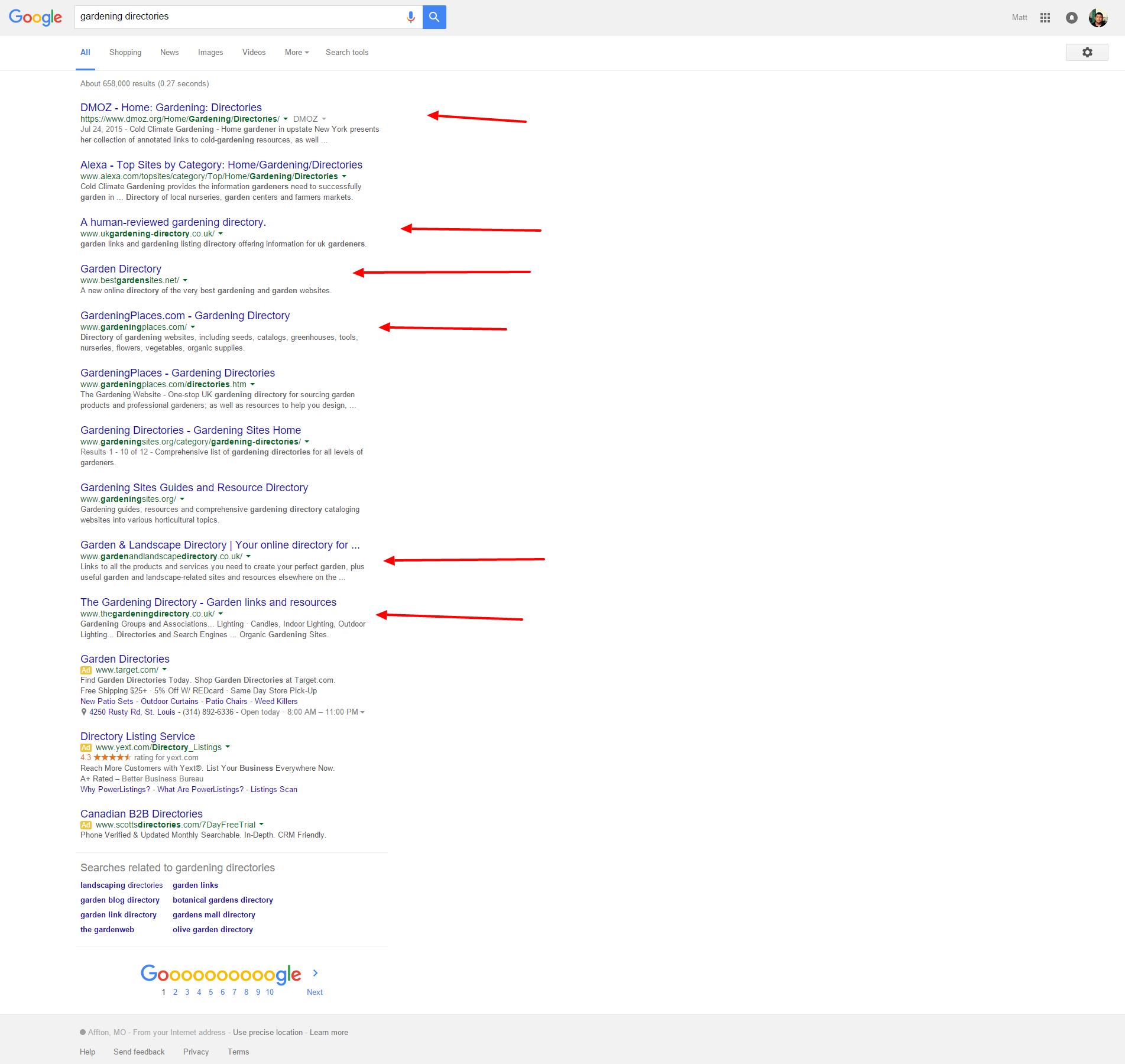The image size is (1125, 1064).
Task: Click the Weed Killers sitelink
Action: (x=276, y=702)
